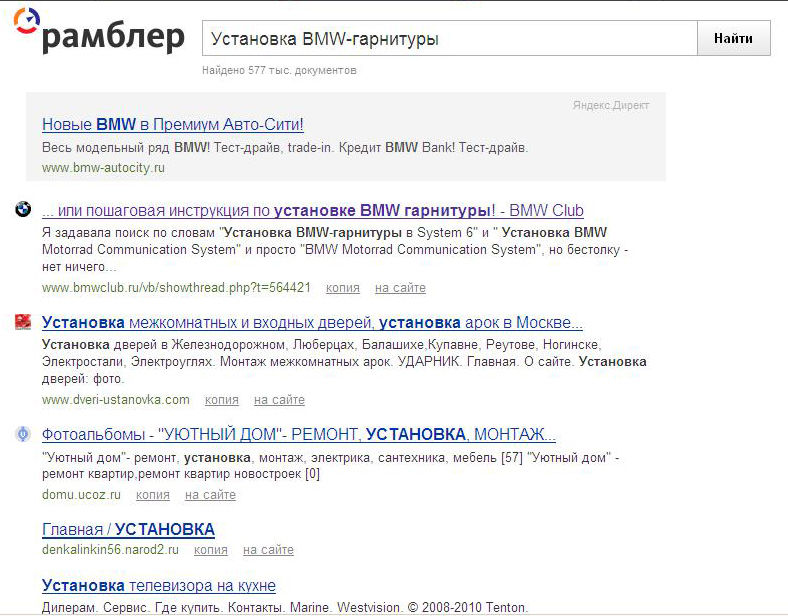Click the red dveri-ustanovka favicon
Viewport: 788px width, 616px height.
pos(23,321)
